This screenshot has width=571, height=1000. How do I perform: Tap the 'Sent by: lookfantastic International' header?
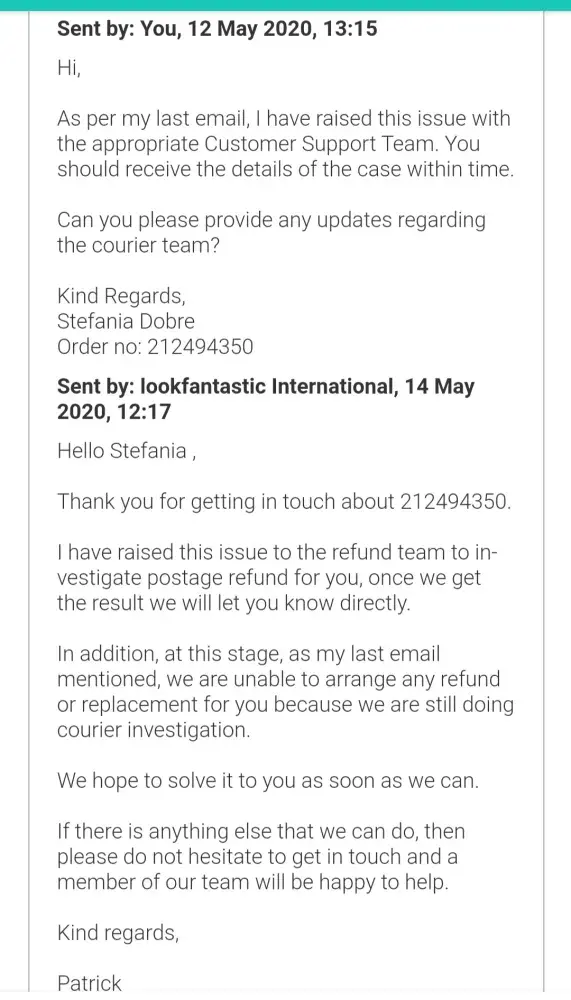265,399
